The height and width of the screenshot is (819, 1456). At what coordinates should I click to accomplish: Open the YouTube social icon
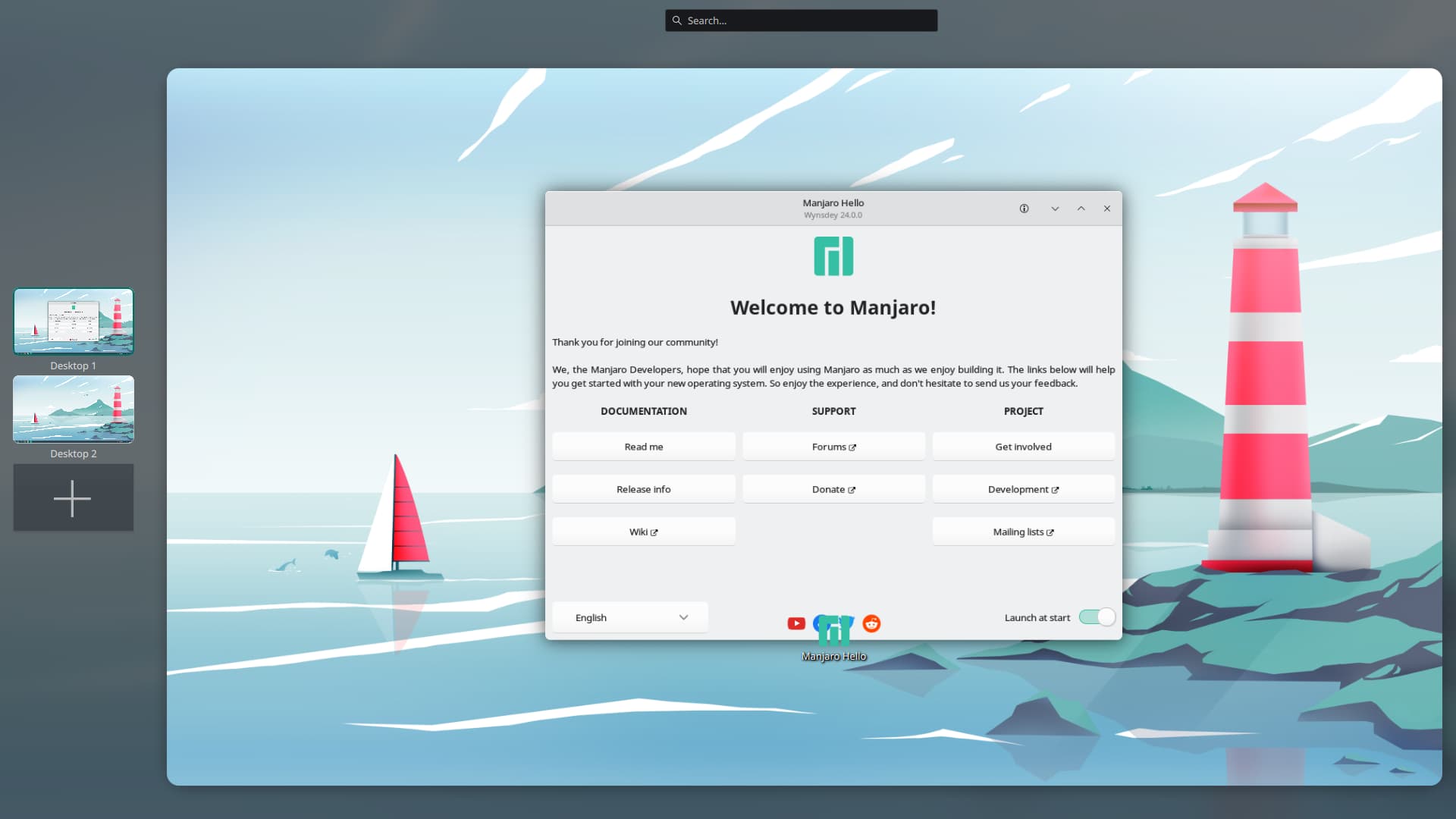[796, 623]
